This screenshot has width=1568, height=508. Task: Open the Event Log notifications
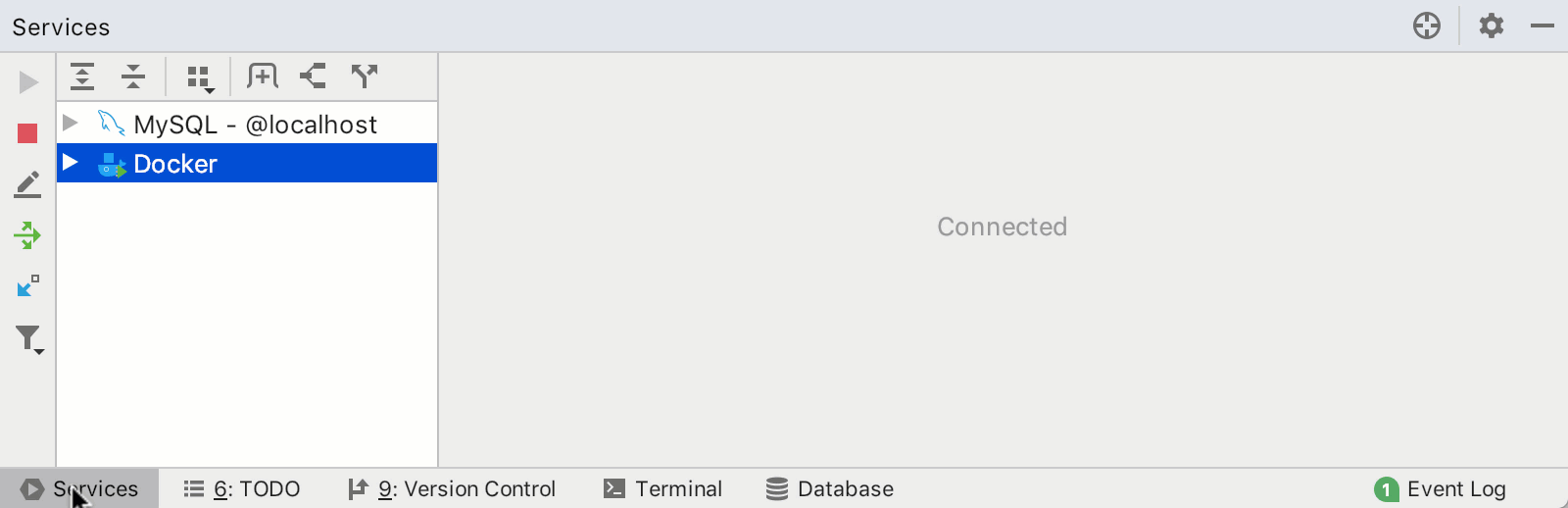[1441, 488]
